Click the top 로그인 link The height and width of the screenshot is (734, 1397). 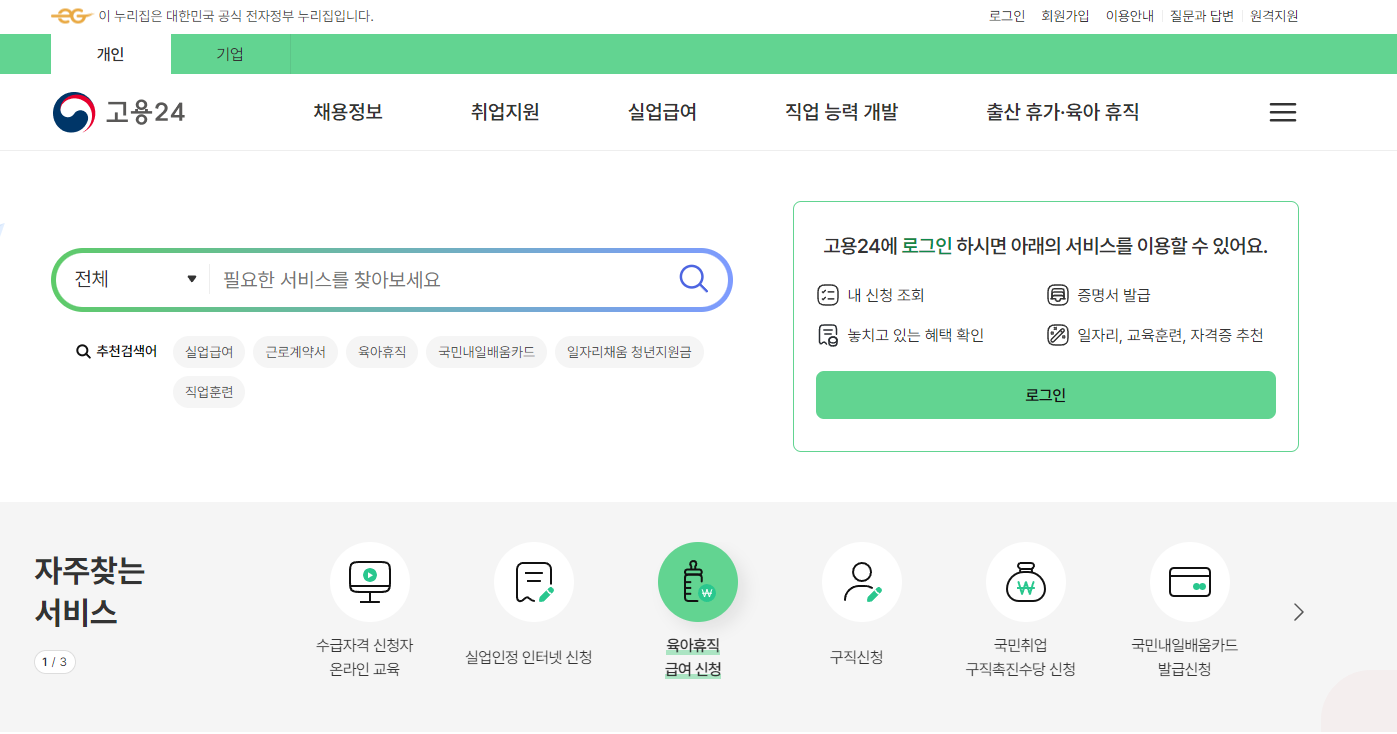1007,16
